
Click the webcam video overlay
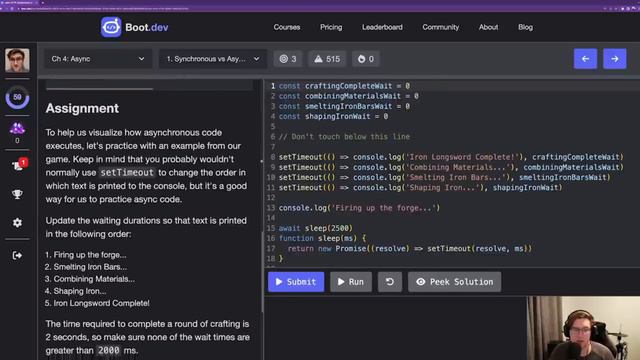[x=583, y=328]
